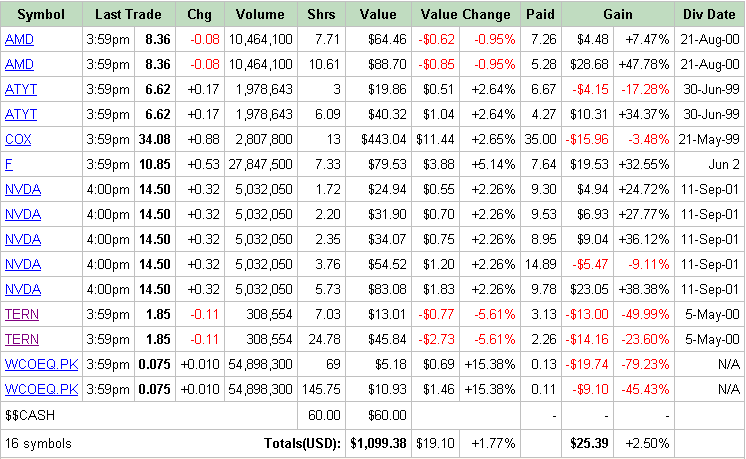Open the NVDA link in the 3.76 shares row
The image size is (746, 459).
pyautogui.click(x=23, y=264)
